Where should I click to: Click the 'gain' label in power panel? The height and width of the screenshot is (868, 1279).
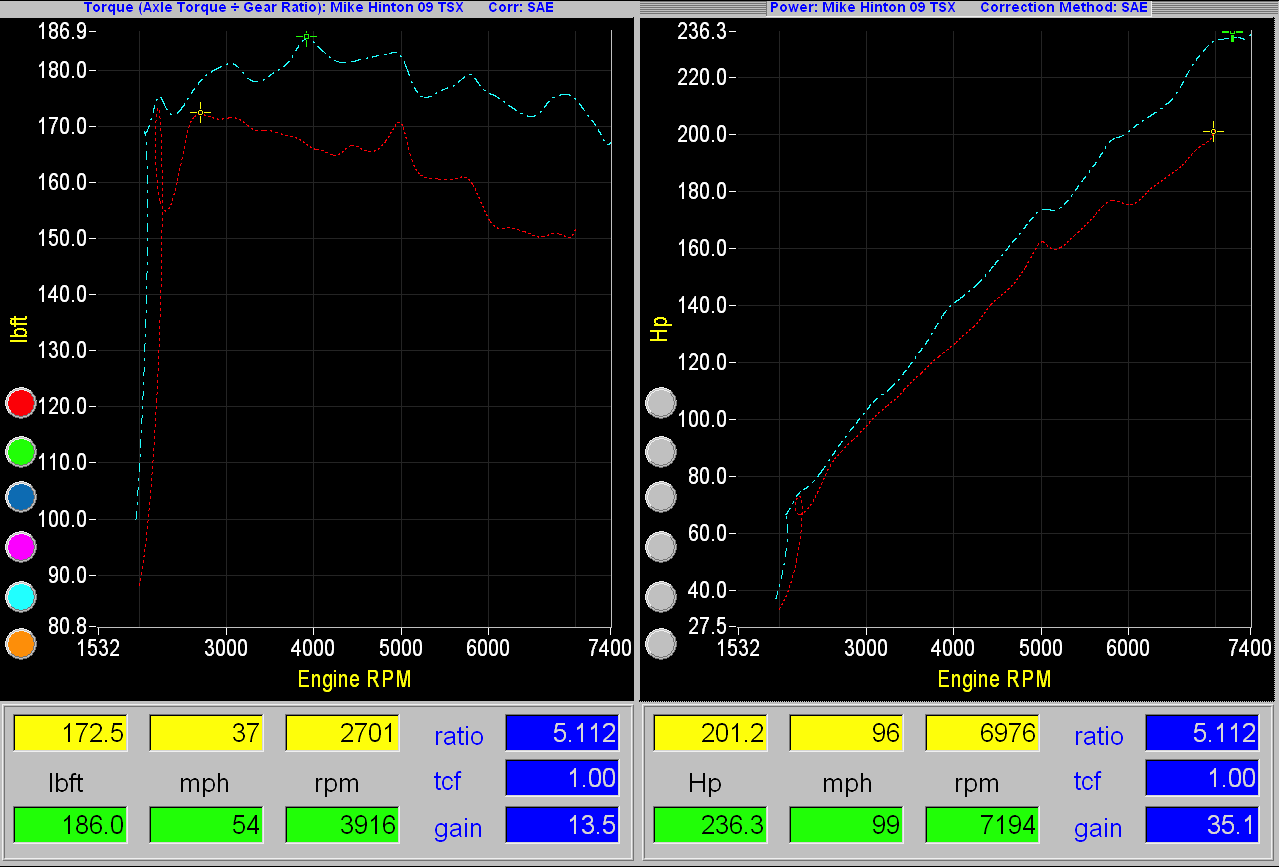1098,829
